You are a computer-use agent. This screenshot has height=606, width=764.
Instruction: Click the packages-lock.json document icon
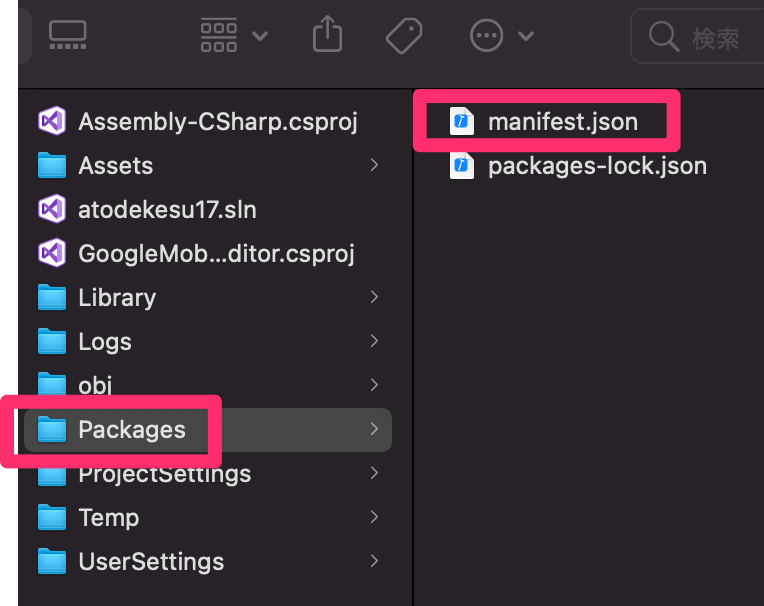[461, 166]
